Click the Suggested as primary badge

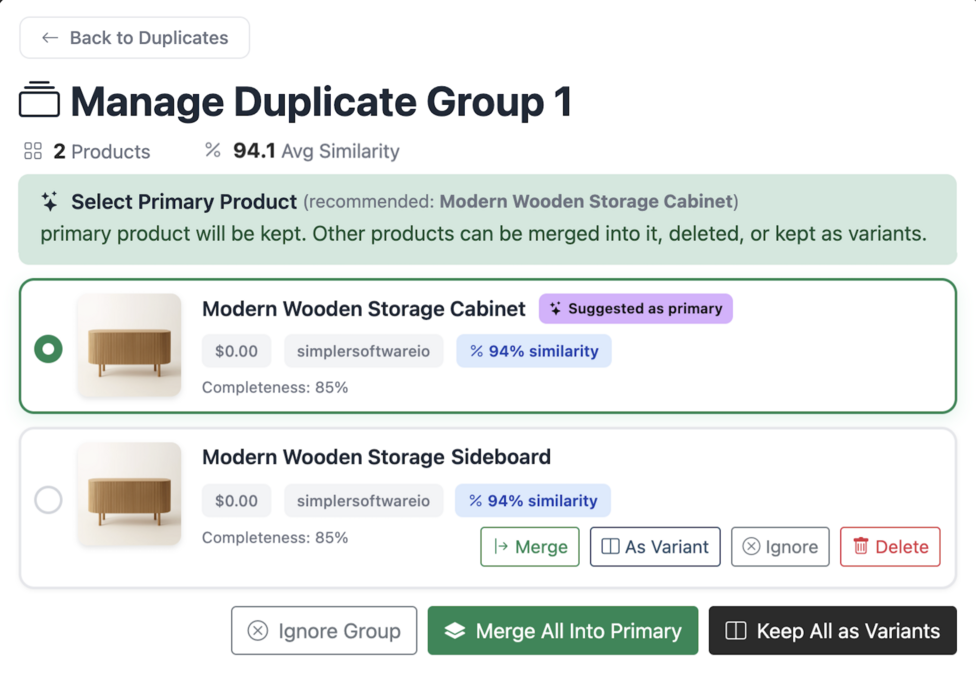(x=635, y=309)
